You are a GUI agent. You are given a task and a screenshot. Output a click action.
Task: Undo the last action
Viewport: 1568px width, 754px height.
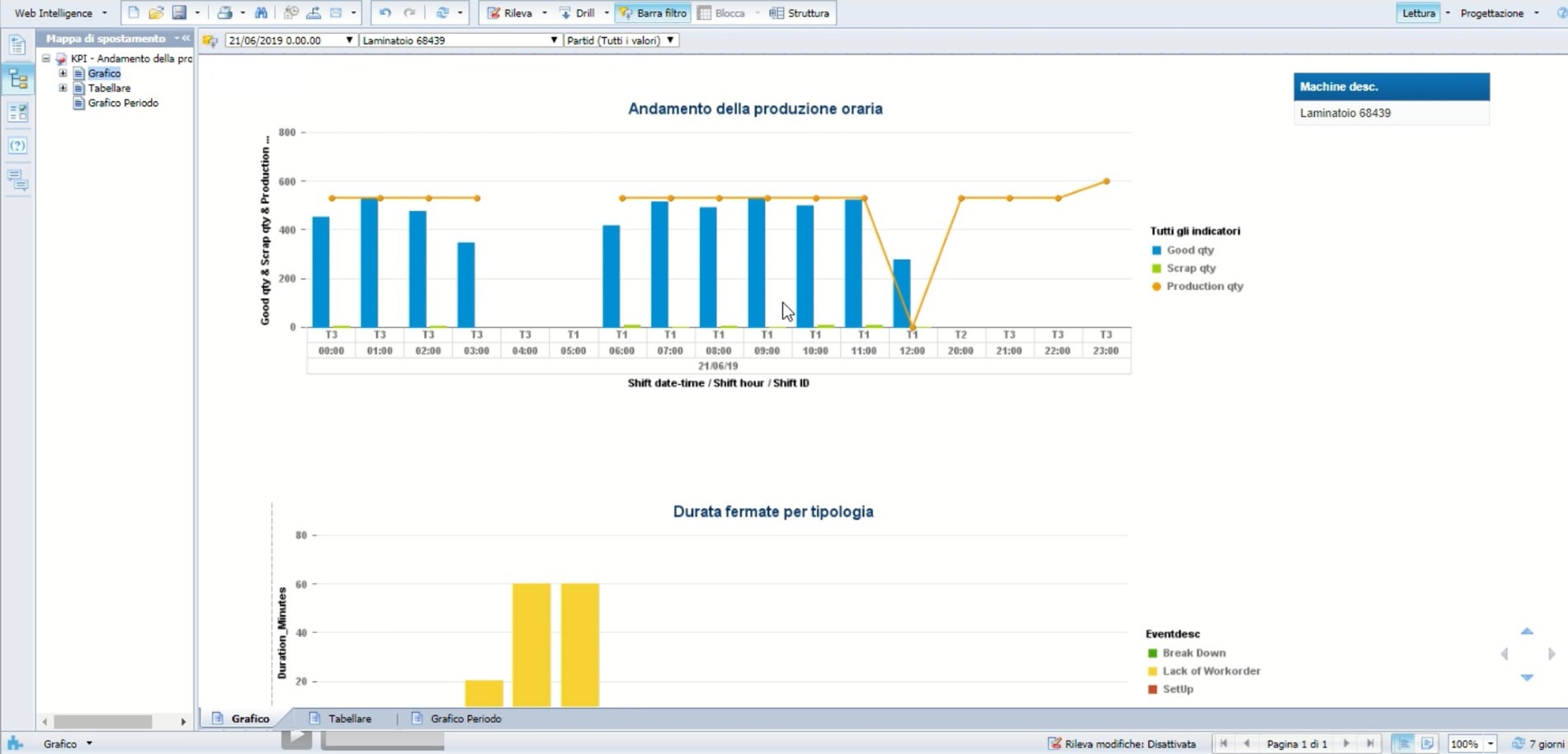(x=385, y=13)
